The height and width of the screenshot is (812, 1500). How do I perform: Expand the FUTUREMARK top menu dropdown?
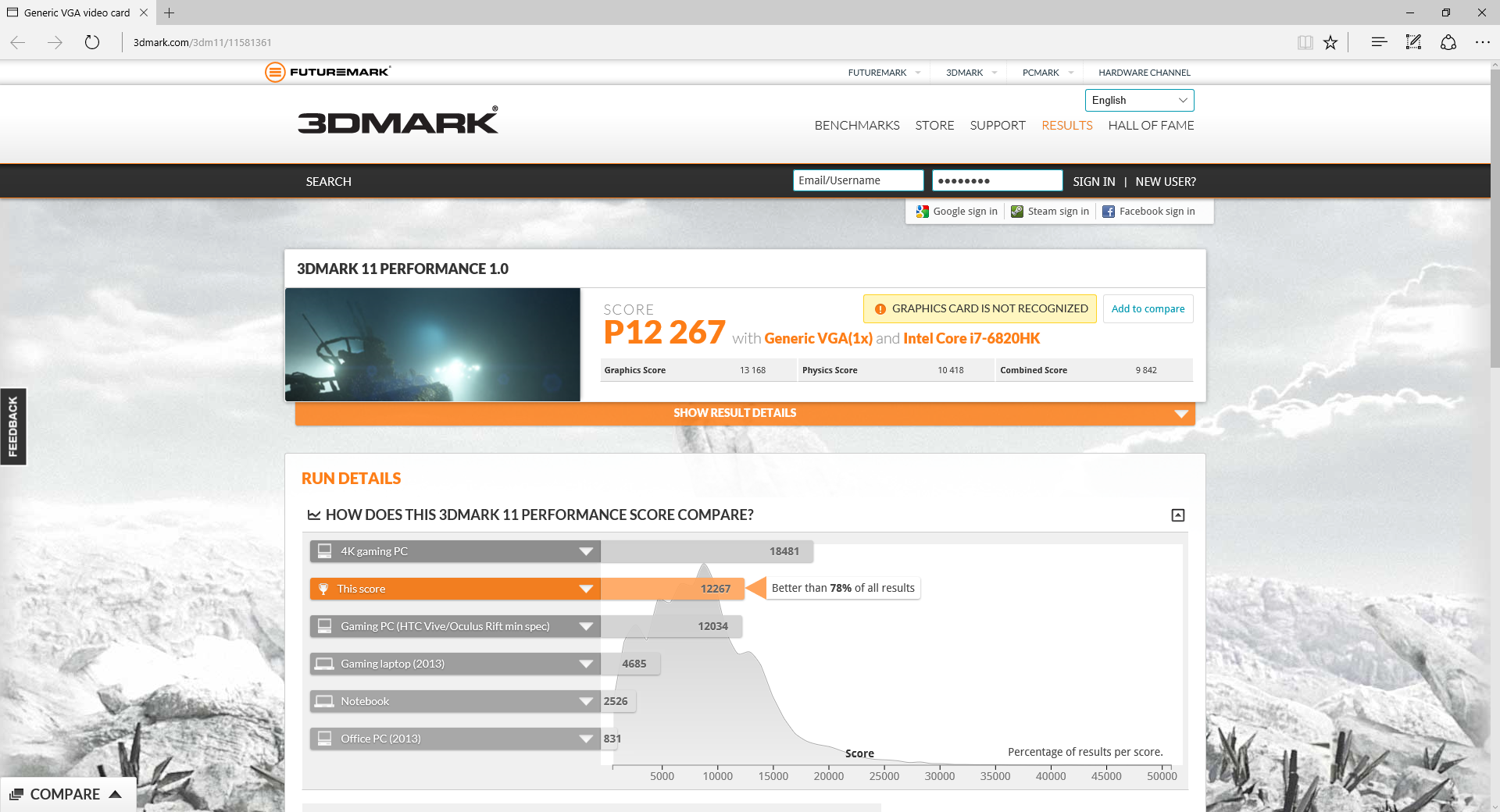(918, 73)
